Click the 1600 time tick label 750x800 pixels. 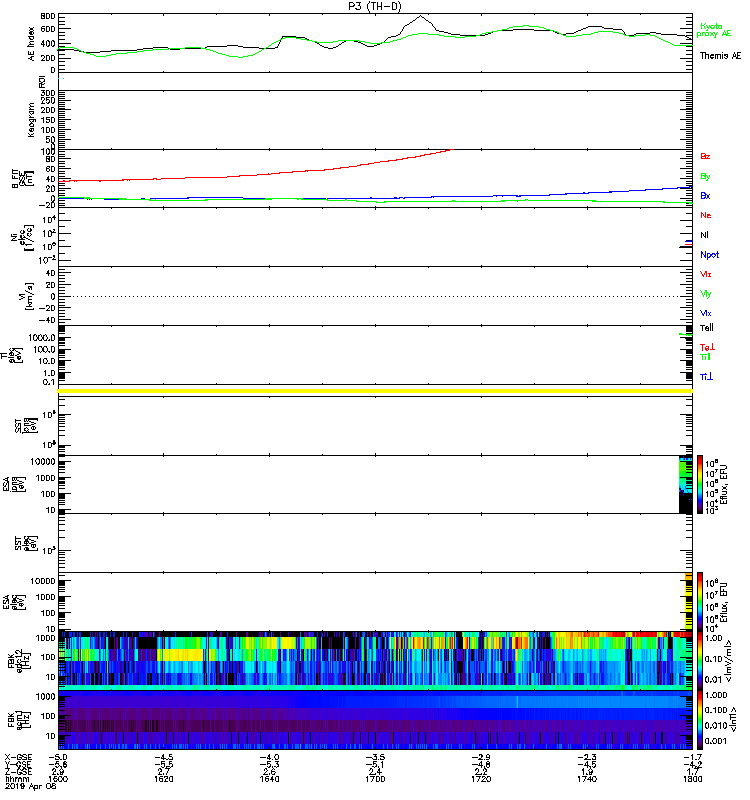point(58,779)
